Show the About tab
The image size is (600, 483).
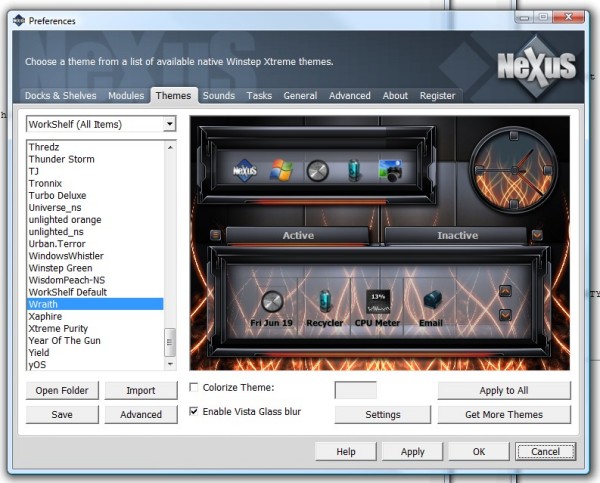pyautogui.click(x=395, y=95)
